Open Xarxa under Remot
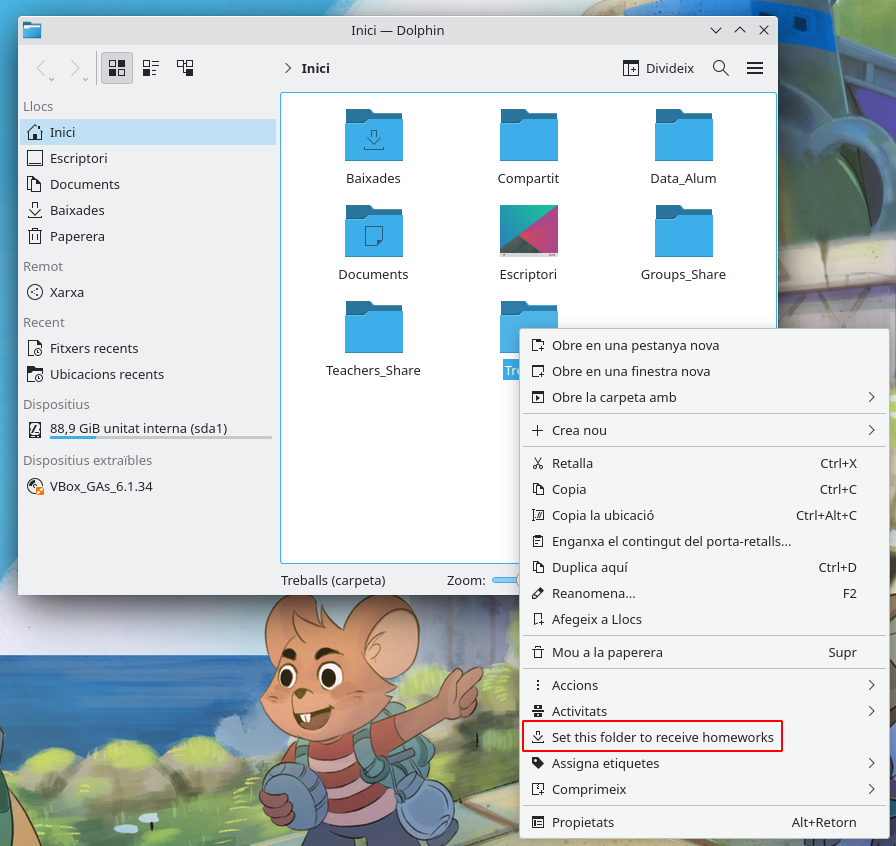This screenshot has height=846, width=896. click(67, 292)
